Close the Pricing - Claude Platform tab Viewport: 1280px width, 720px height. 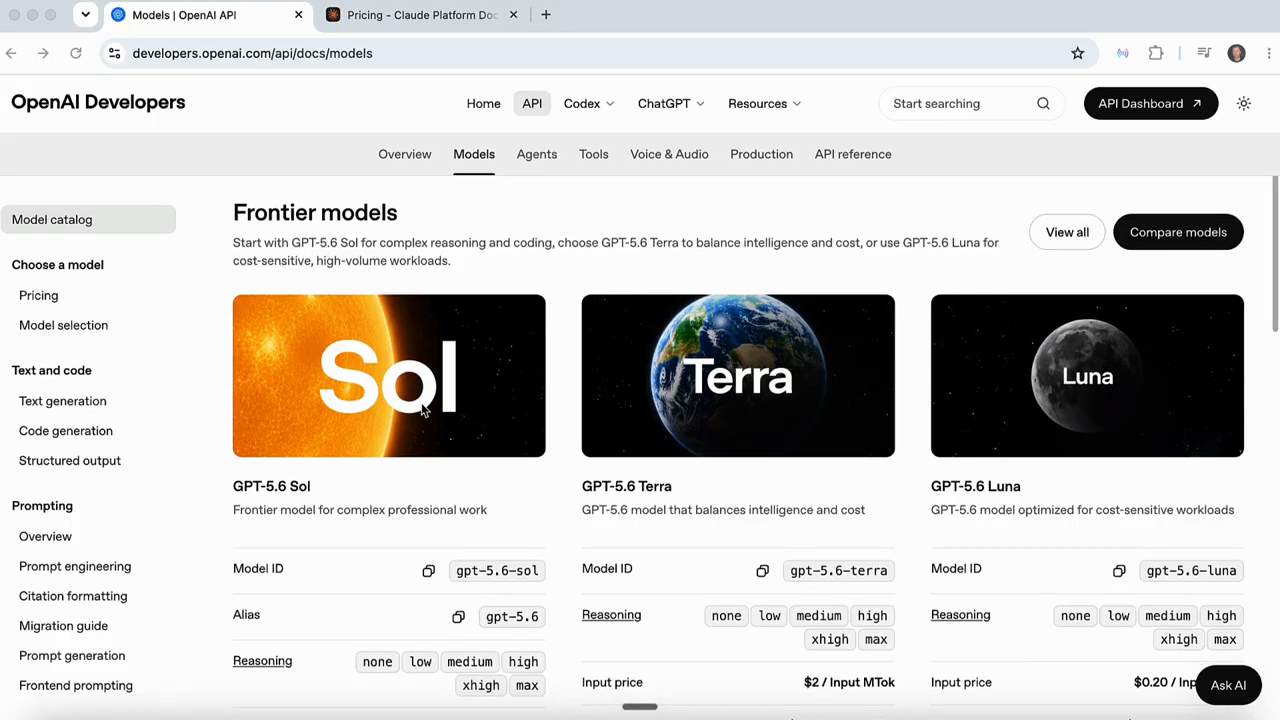514,15
